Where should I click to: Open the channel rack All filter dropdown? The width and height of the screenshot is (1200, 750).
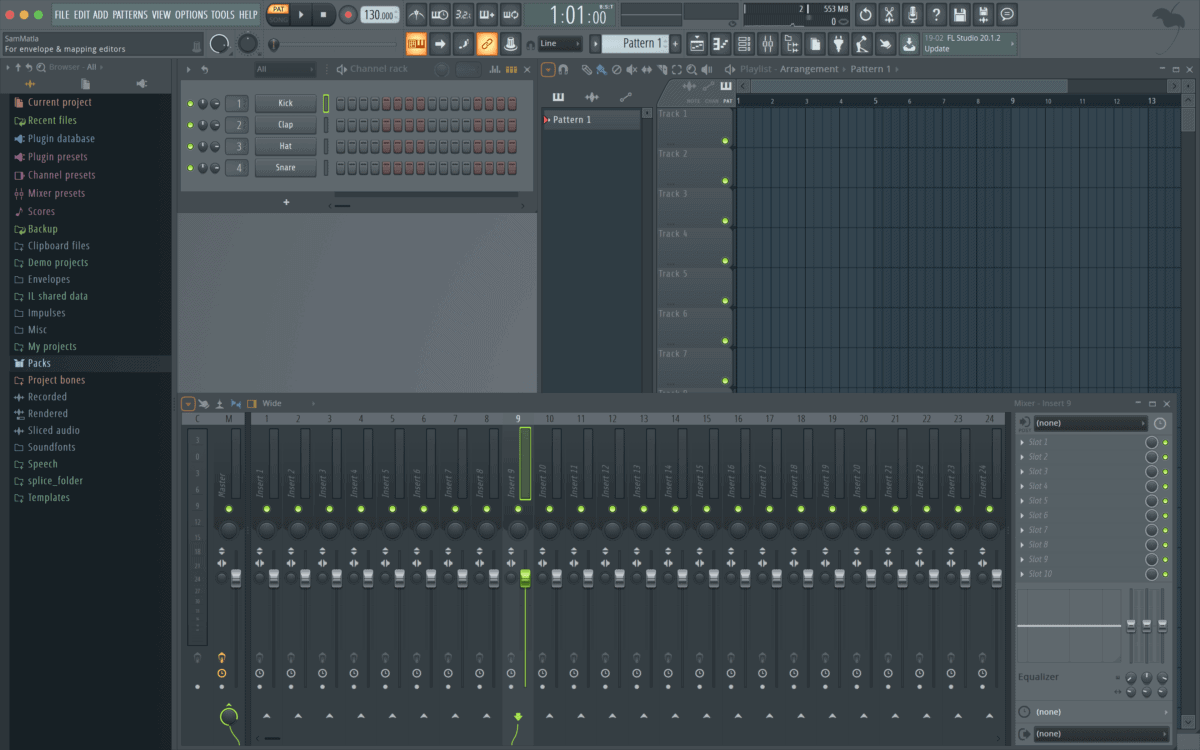(284, 69)
